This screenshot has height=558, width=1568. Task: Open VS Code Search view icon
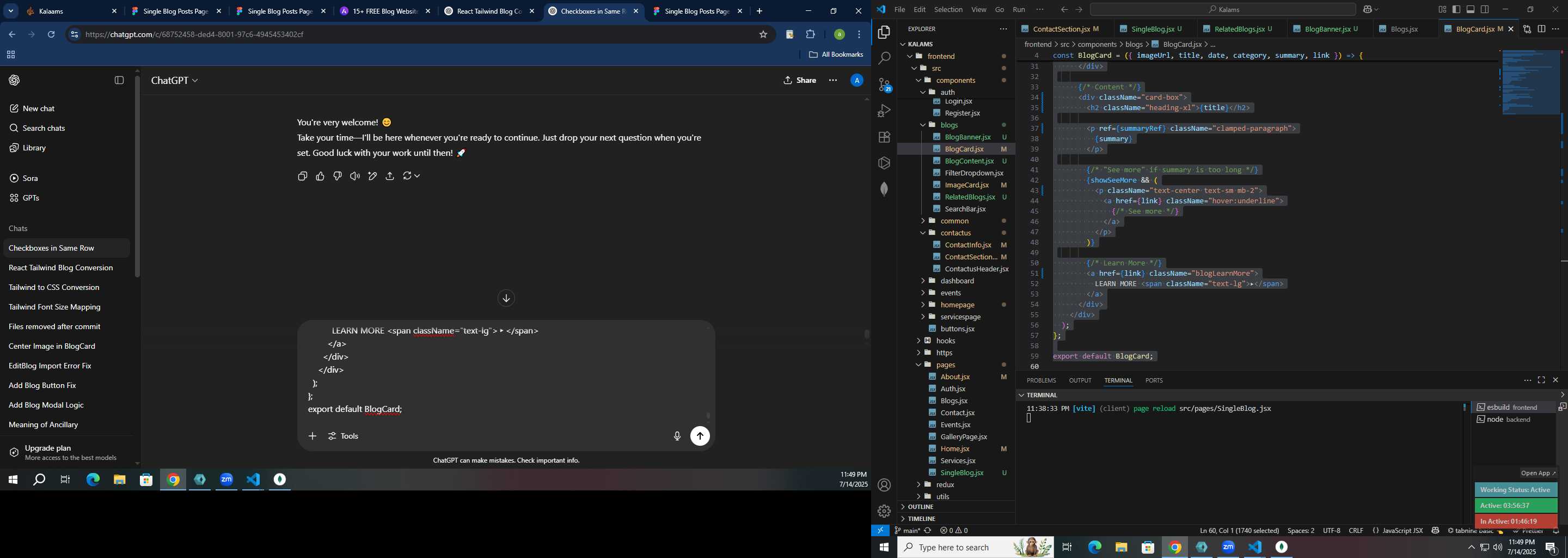click(x=884, y=58)
